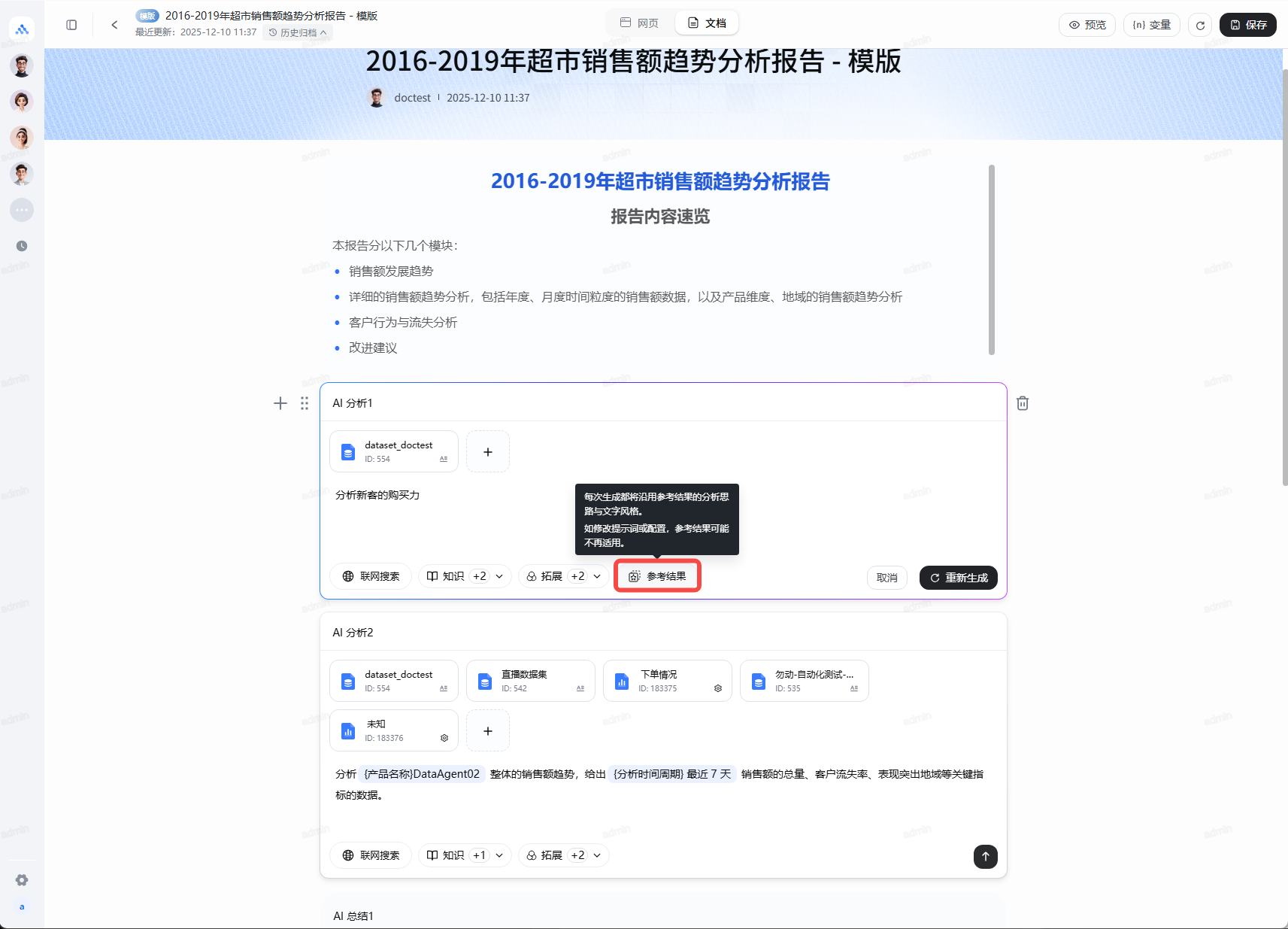
Task: Toggle 联网搜索 in AI 分析2 block
Action: pyautogui.click(x=371, y=855)
